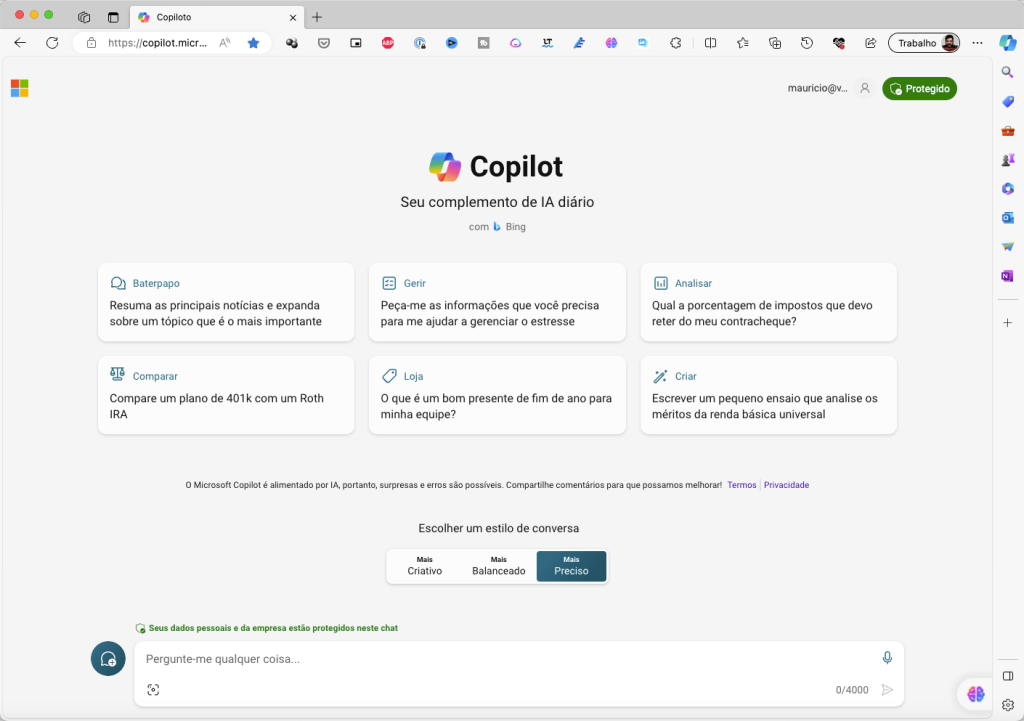
Task: Open the Trabalho profile menu
Action: 923,42
